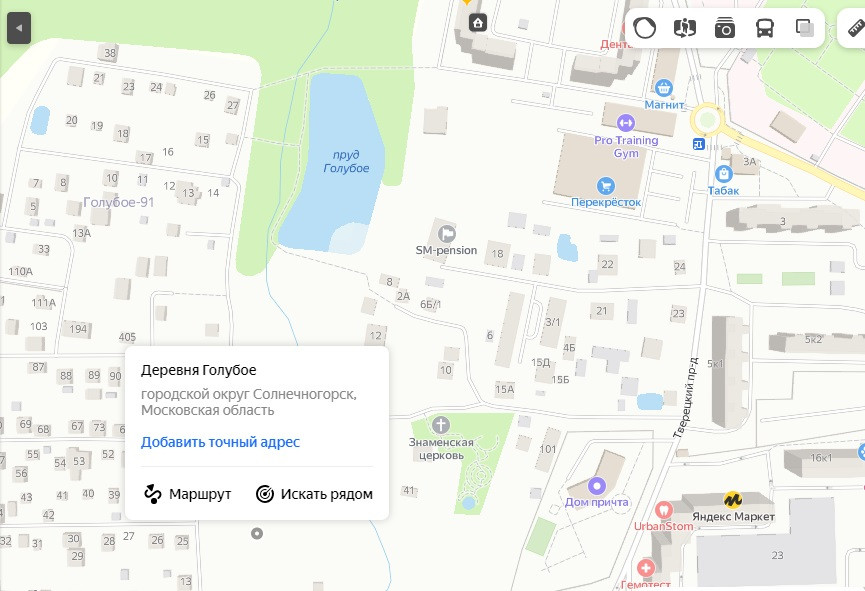Click the grey location pin dot
Screen dimensions: 865x591
click(257, 534)
